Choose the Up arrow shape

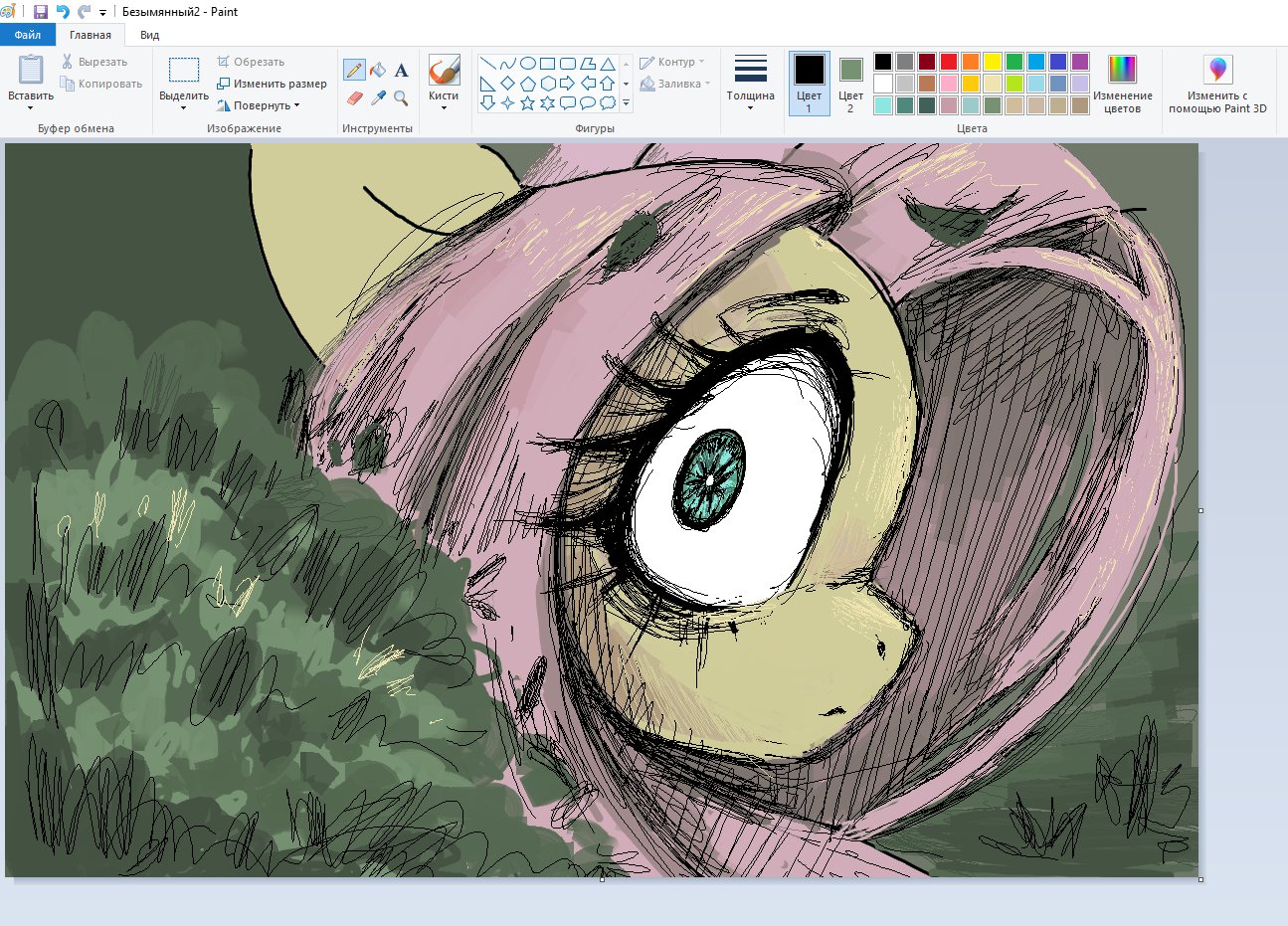(607, 84)
